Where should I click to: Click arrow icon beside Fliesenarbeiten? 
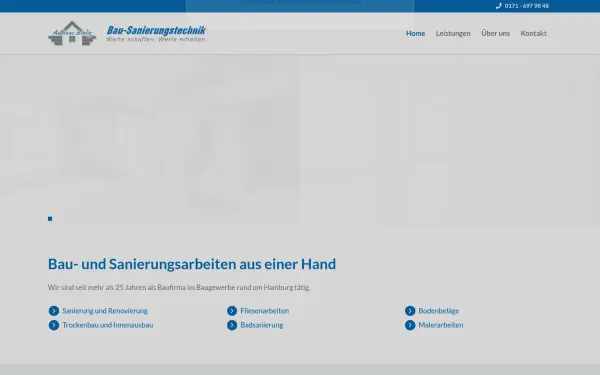232,311
